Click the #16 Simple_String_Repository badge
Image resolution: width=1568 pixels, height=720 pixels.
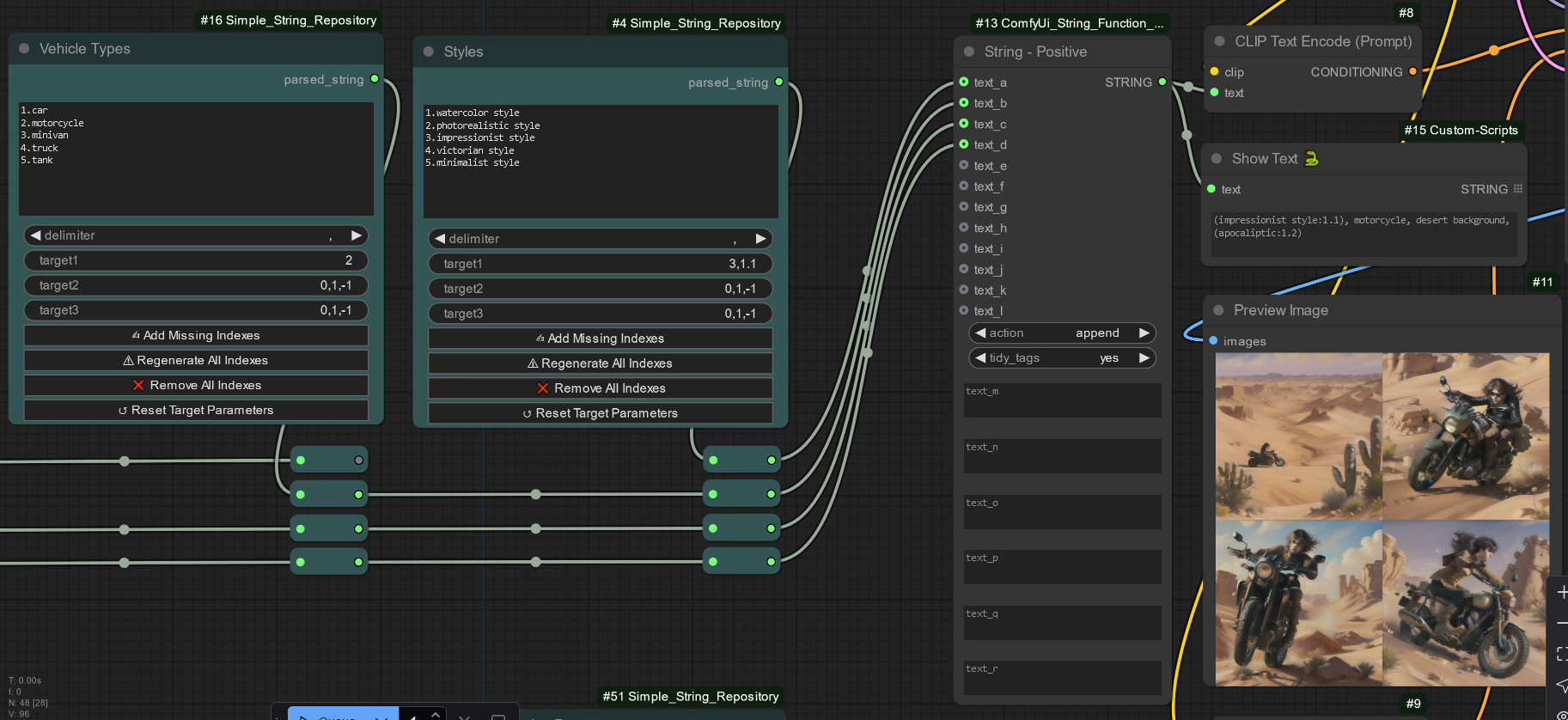289,20
